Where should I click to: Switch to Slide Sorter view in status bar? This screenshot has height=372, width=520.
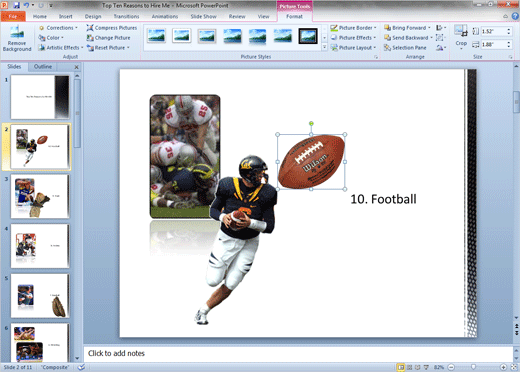click(409, 367)
